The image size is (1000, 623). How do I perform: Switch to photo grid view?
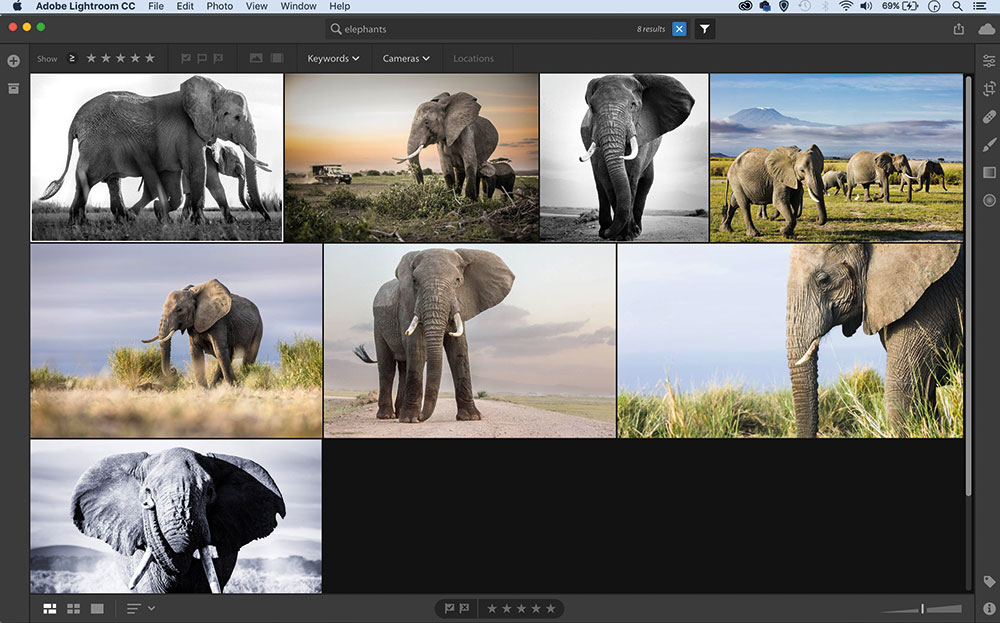click(x=50, y=608)
